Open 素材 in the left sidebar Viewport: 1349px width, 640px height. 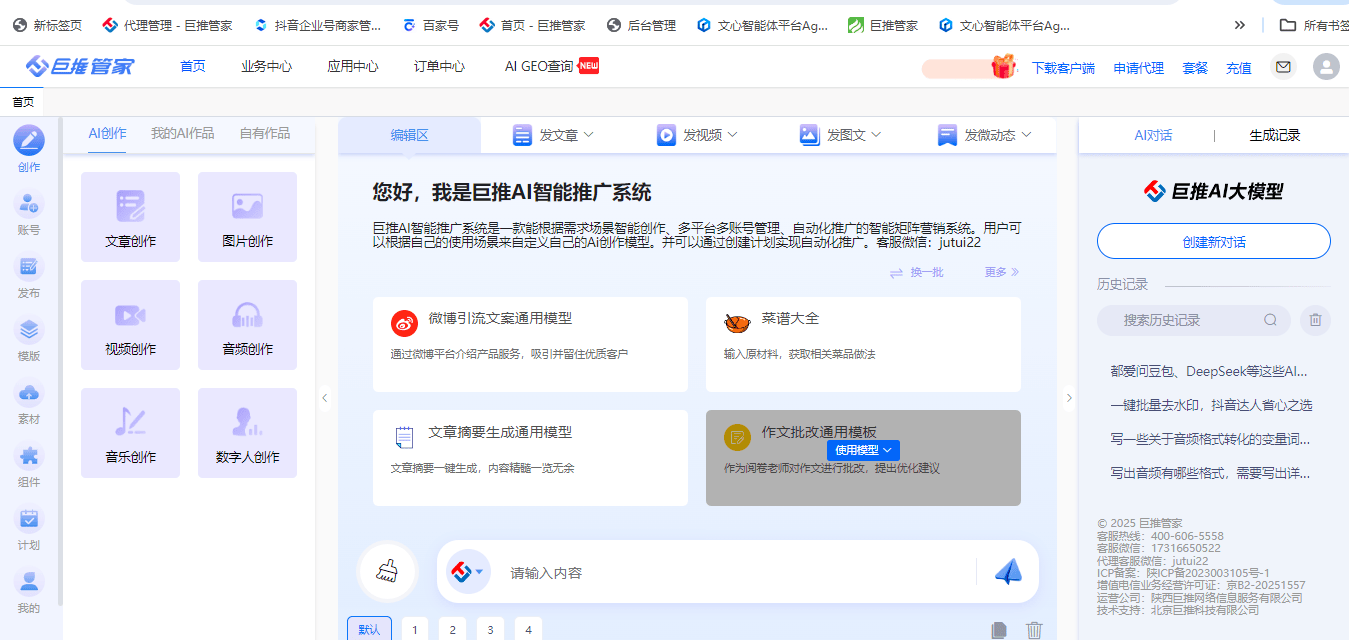(29, 402)
